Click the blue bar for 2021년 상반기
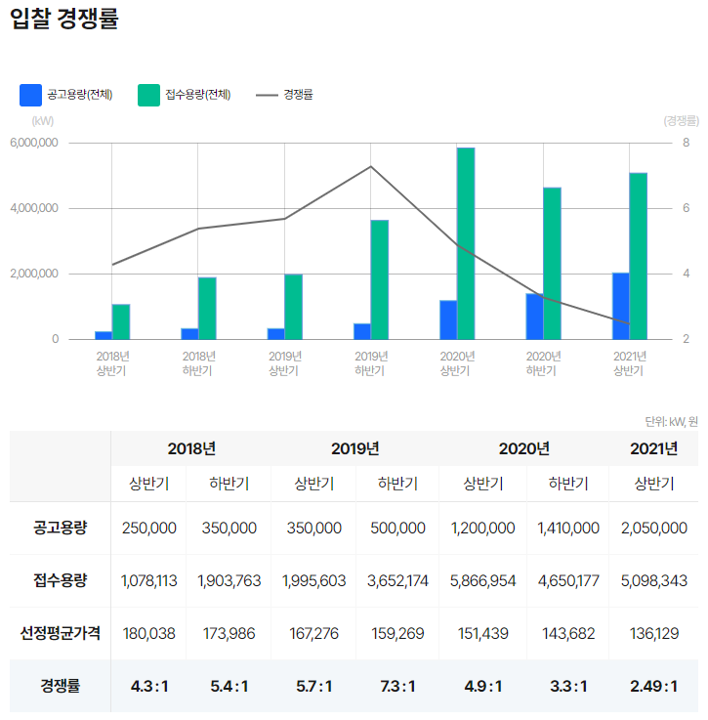This screenshot has width=708, height=720. pos(620,306)
